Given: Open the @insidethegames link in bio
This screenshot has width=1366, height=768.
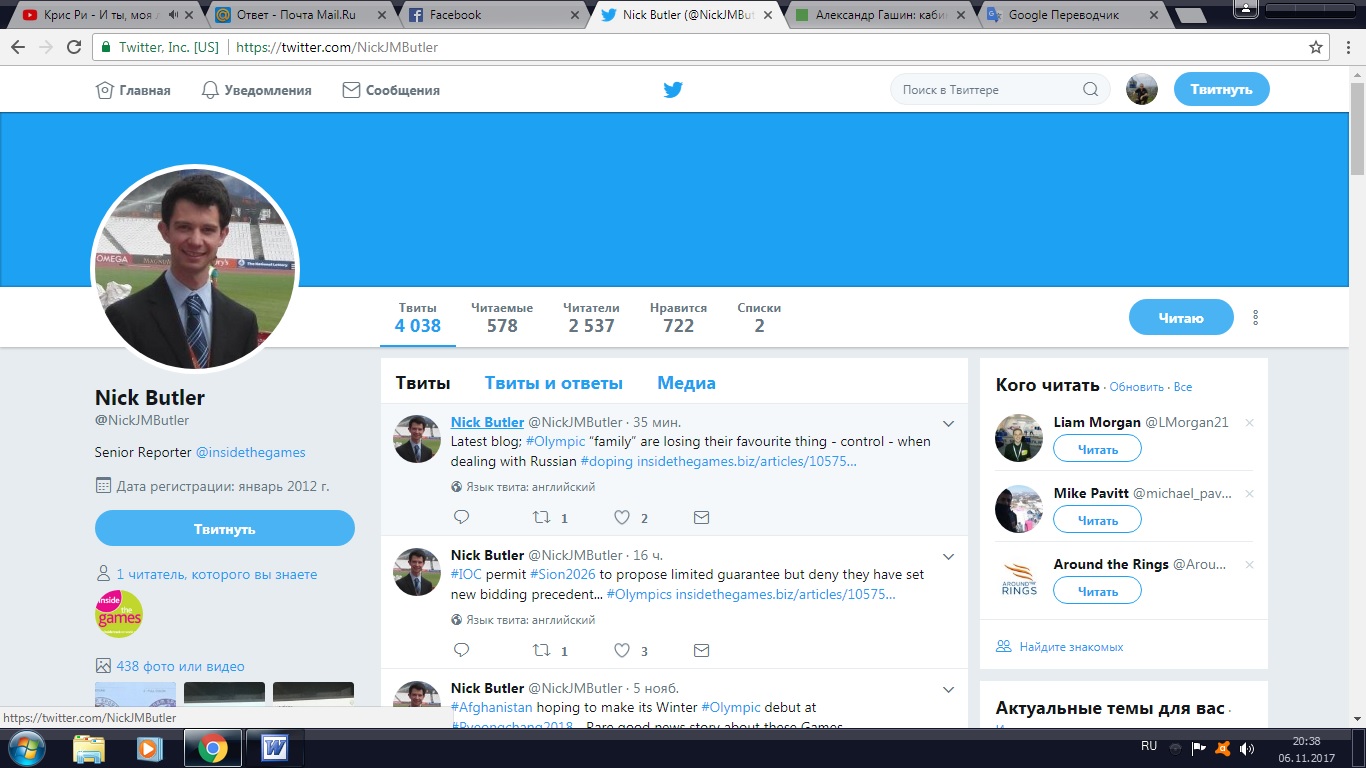Looking at the screenshot, I should 250,452.
